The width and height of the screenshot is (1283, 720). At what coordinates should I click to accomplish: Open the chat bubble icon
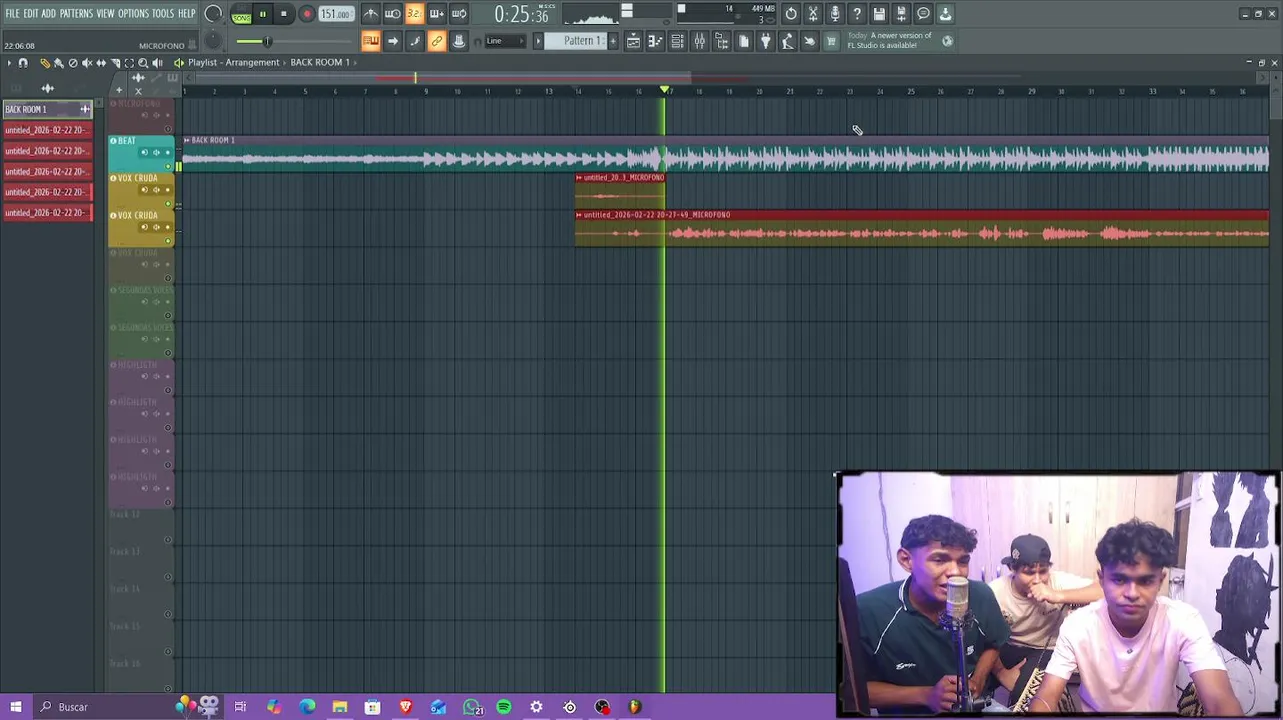(x=923, y=14)
